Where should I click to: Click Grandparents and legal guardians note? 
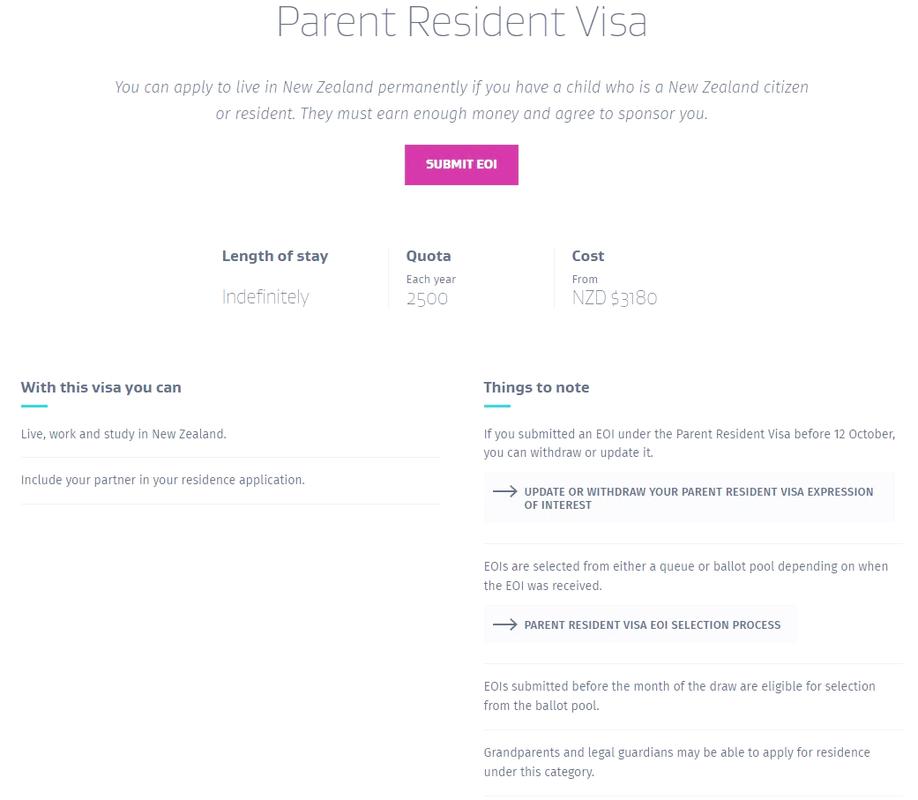click(676, 762)
